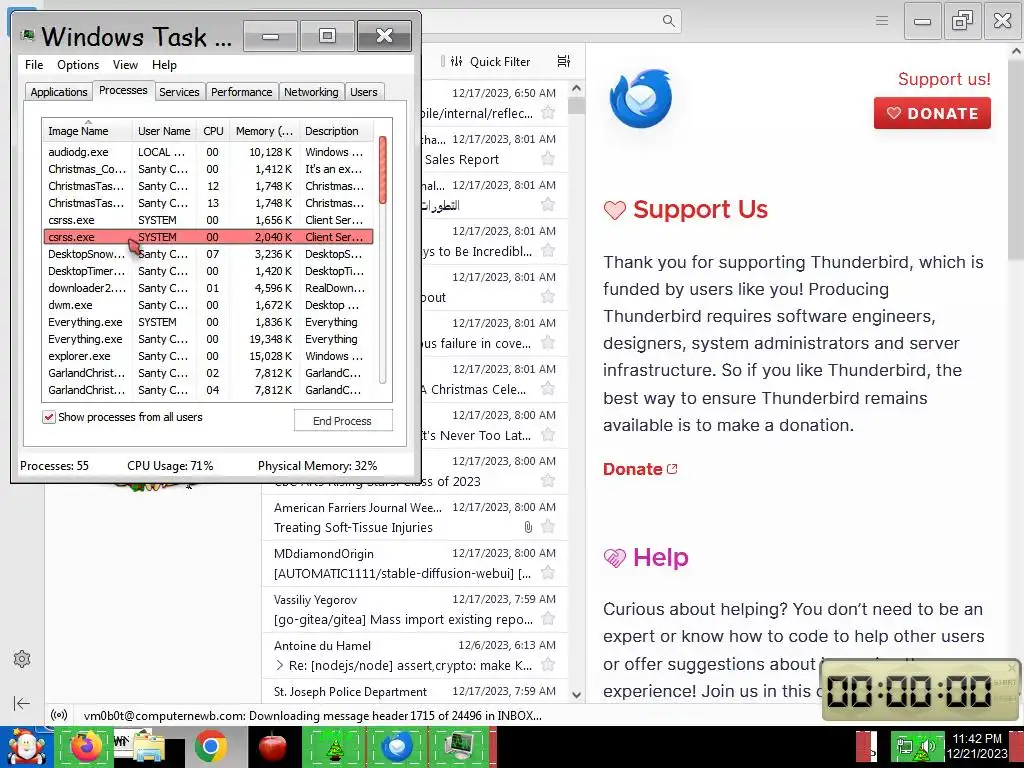Click the online status icon in status bar
The width and height of the screenshot is (1024, 768).
59,715
